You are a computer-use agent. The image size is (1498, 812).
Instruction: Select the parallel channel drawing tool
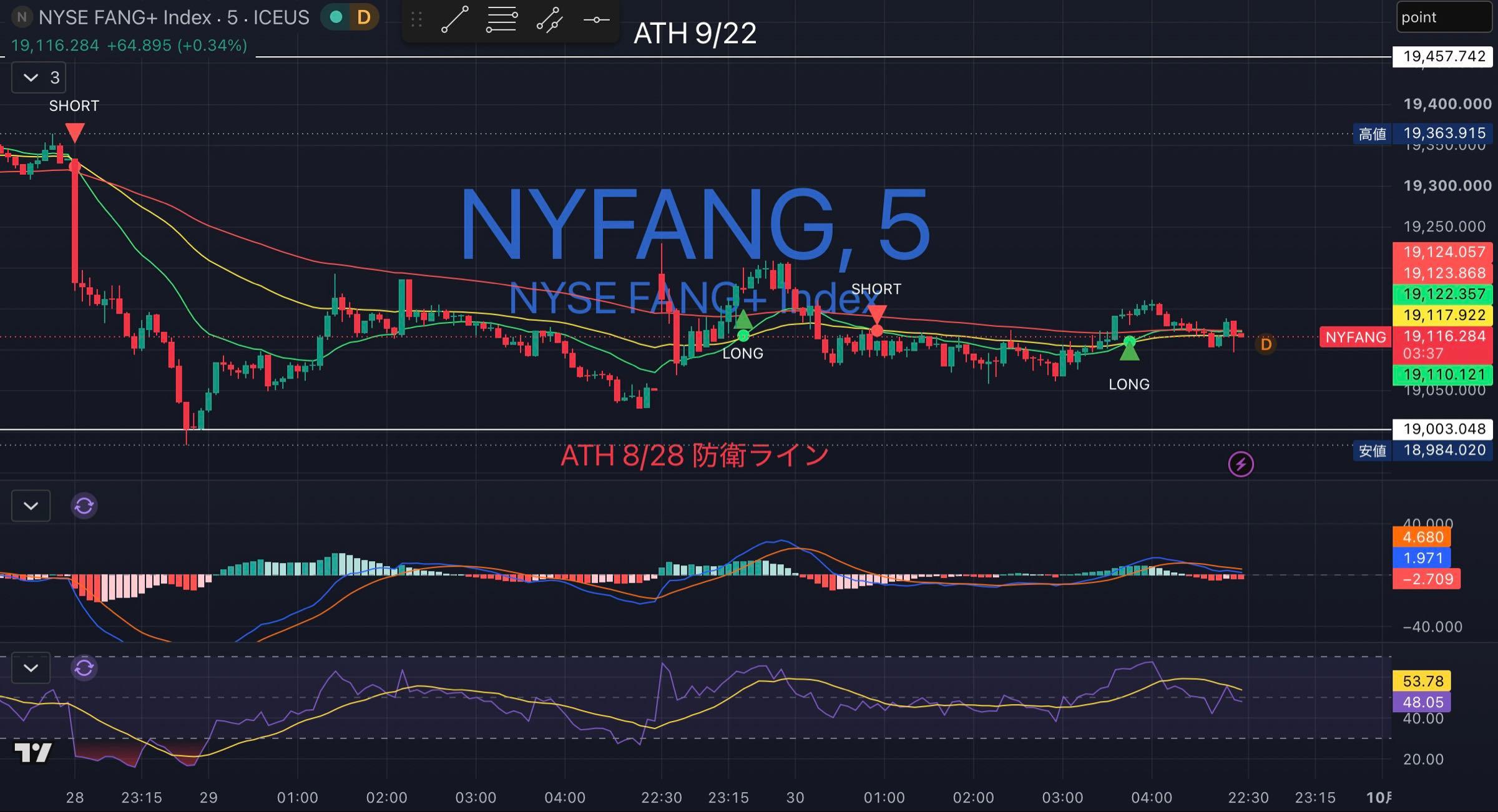click(x=550, y=19)
